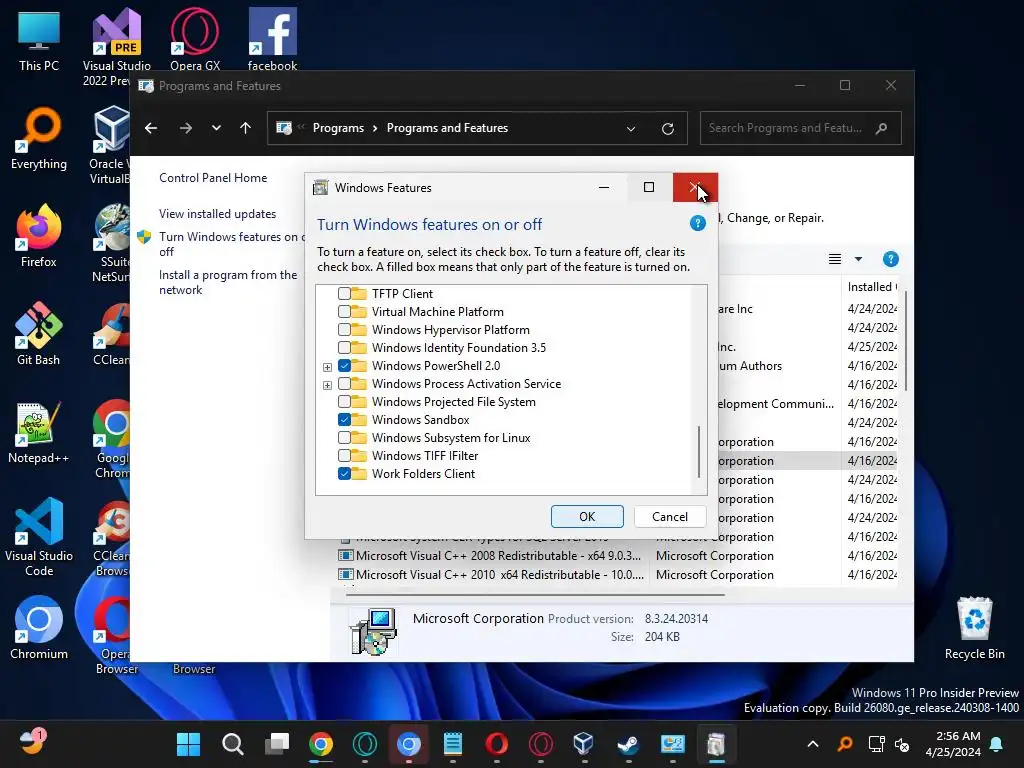Open address bar history dropdown
The width and height of the screenshot is (1024, 768).
pyautogui.click(x=631, y=129)
